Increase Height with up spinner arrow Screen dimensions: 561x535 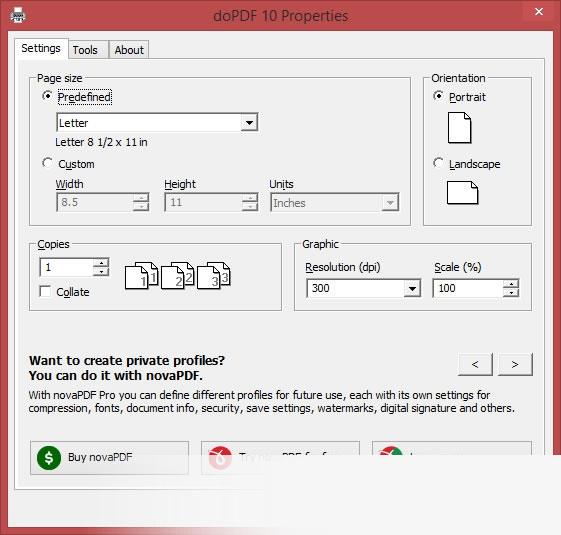[250, 198]
